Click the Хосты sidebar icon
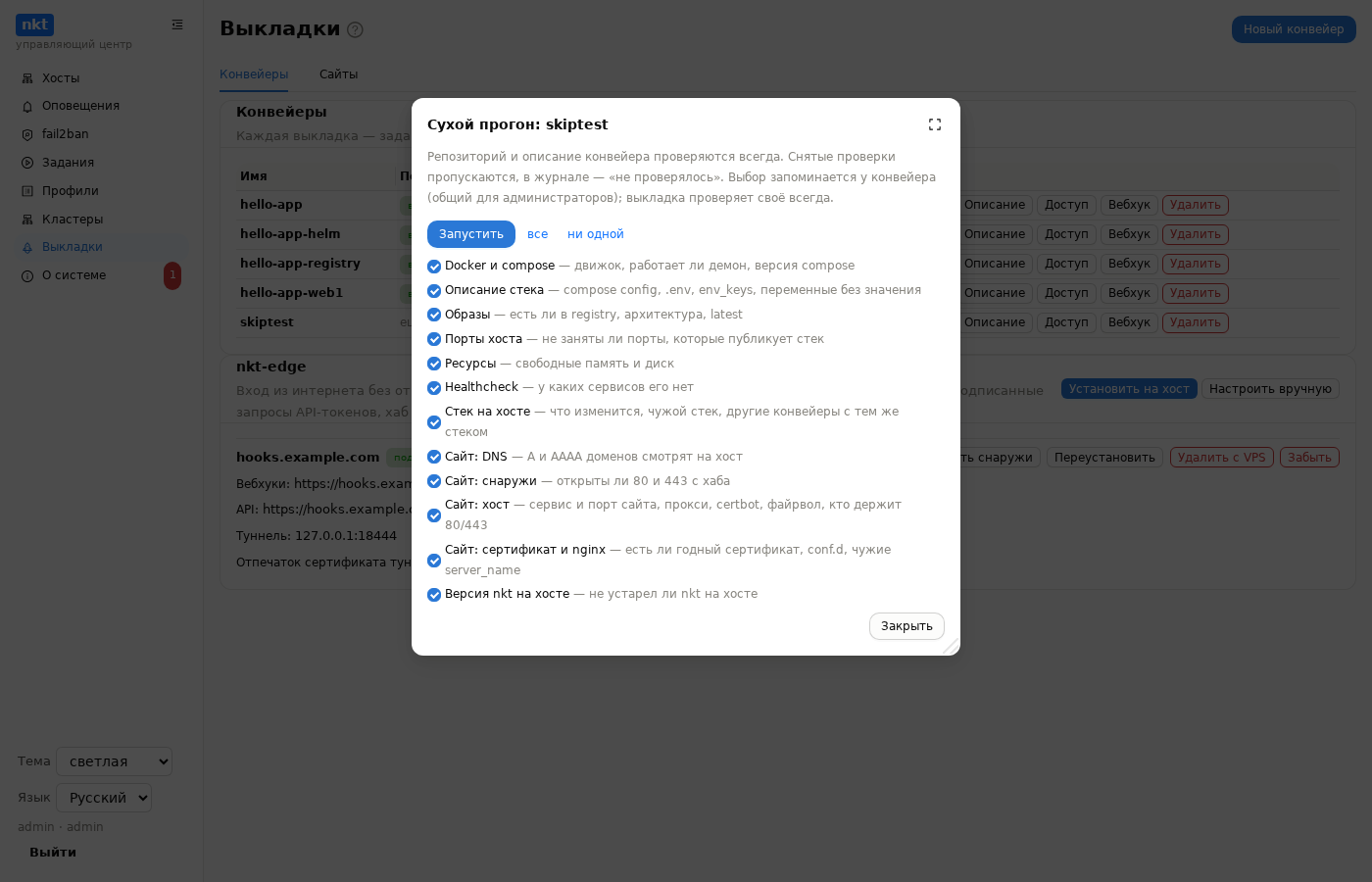This screenshot has width=1372, height=882. 27,78
